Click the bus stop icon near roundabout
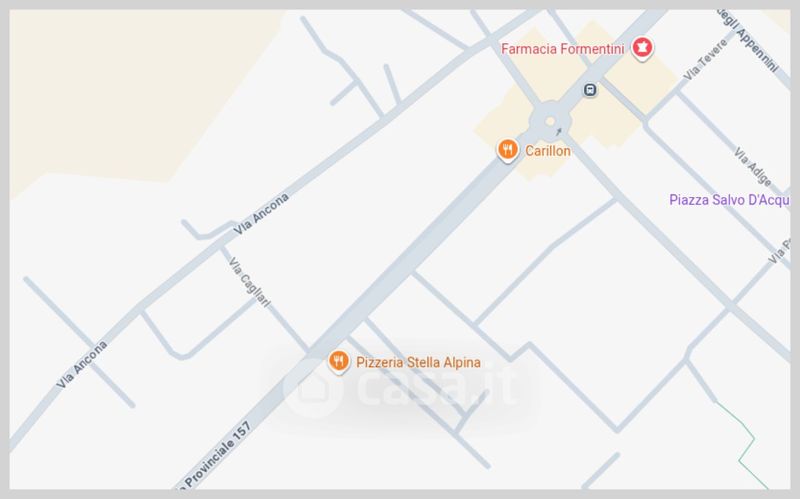800x499 pixels. 590,90
